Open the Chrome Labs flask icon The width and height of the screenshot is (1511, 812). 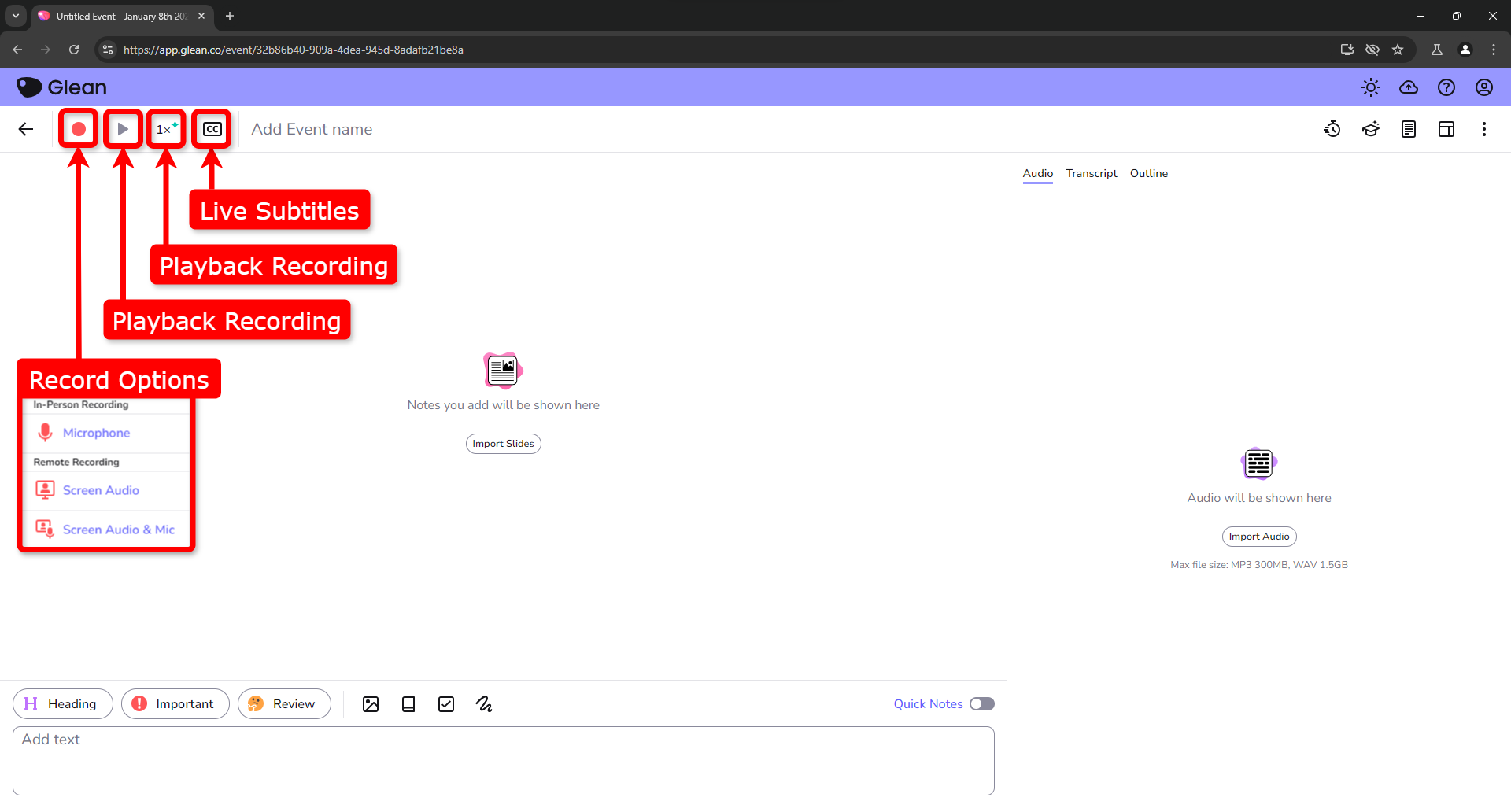(x=1437, y=50)
